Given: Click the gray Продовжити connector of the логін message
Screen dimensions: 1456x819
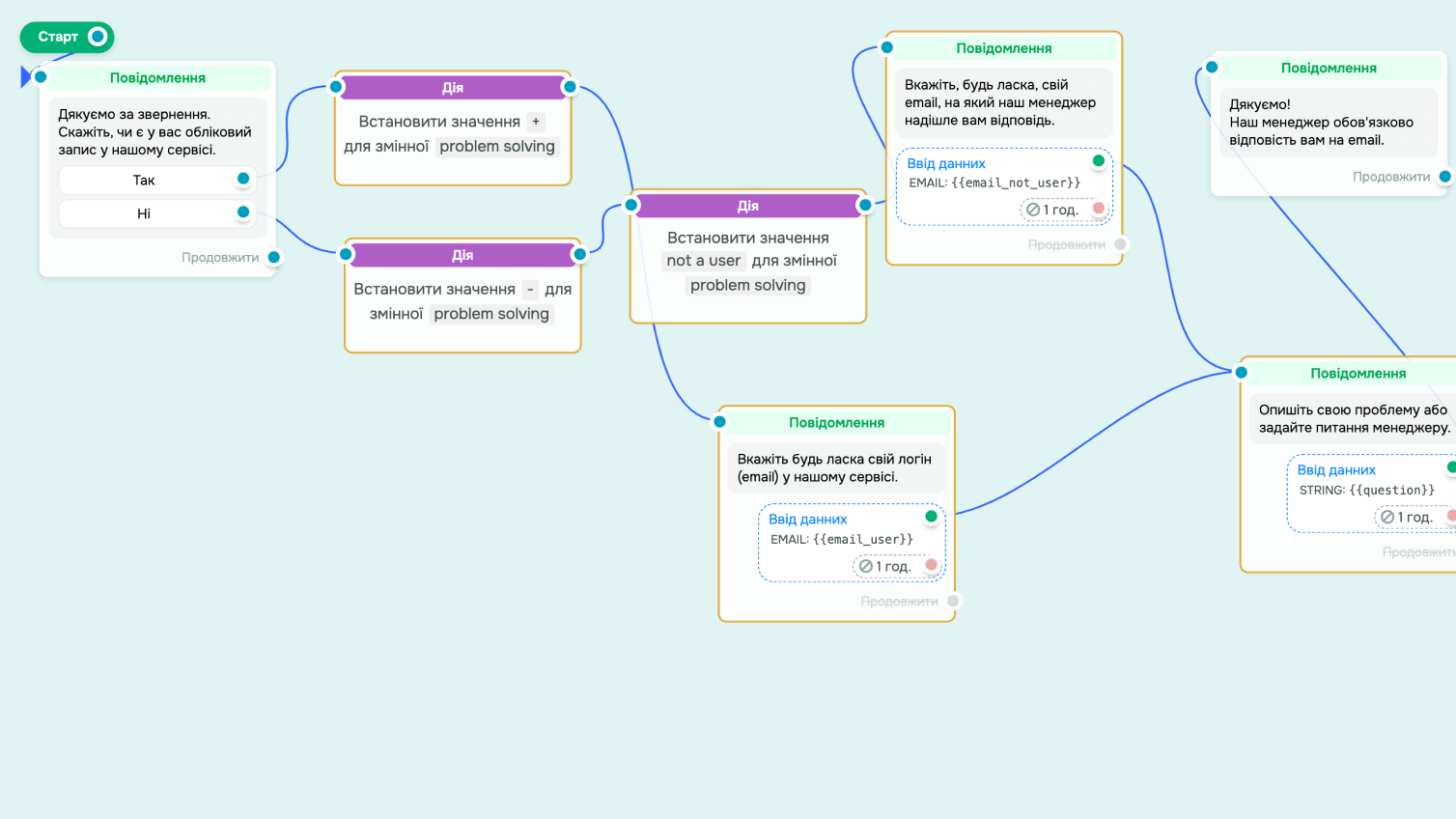Looking at the screenshot, I should pos(953,601).
